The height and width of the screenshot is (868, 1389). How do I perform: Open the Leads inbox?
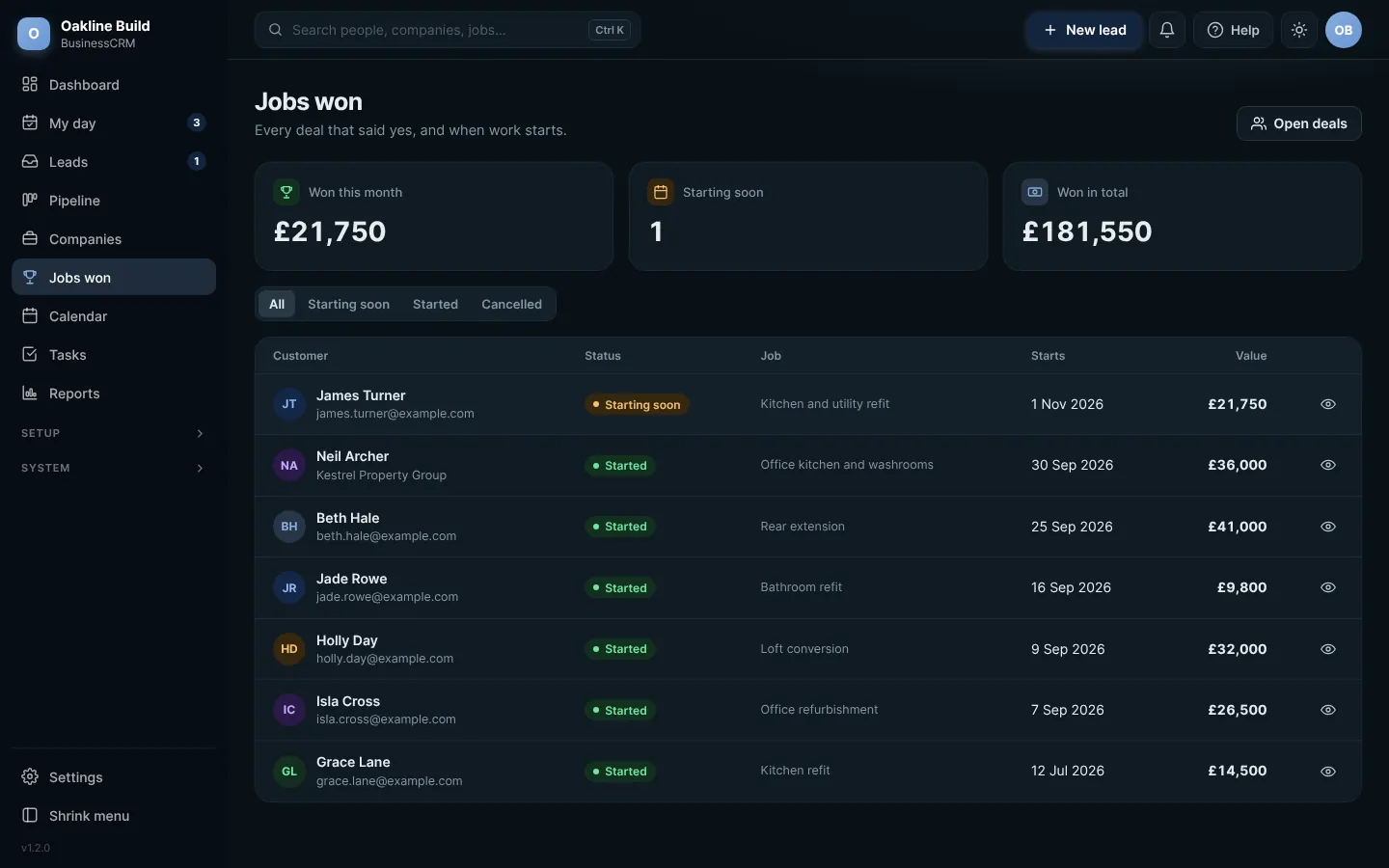click(114, 162)
